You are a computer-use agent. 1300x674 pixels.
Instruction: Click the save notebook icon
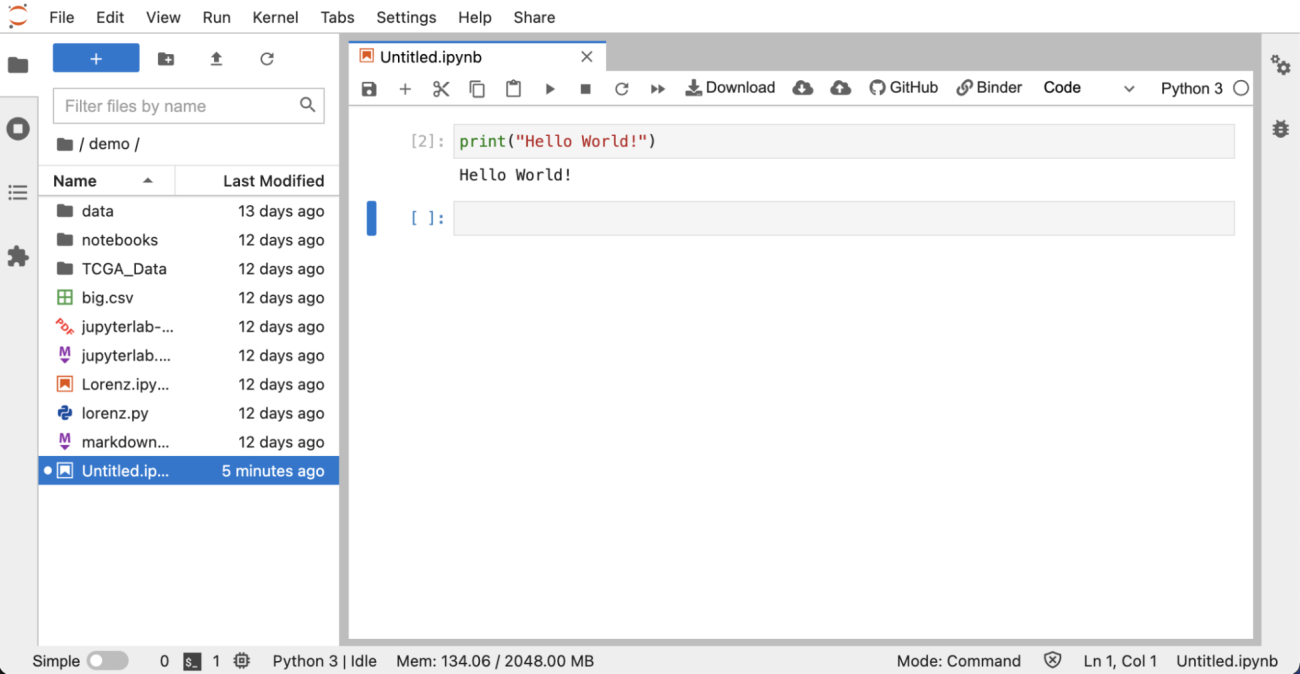[369, 89]
